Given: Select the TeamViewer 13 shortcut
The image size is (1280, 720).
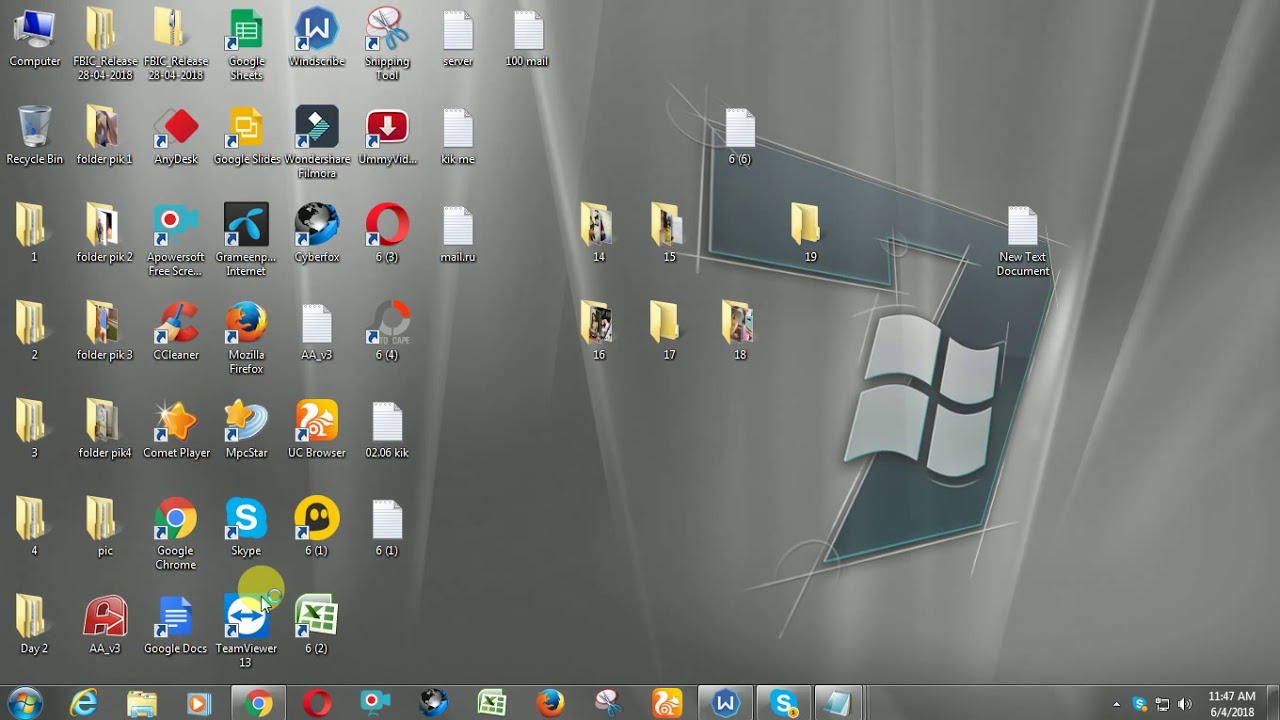Looking at the screenshot, I should (x=246, y=632).
